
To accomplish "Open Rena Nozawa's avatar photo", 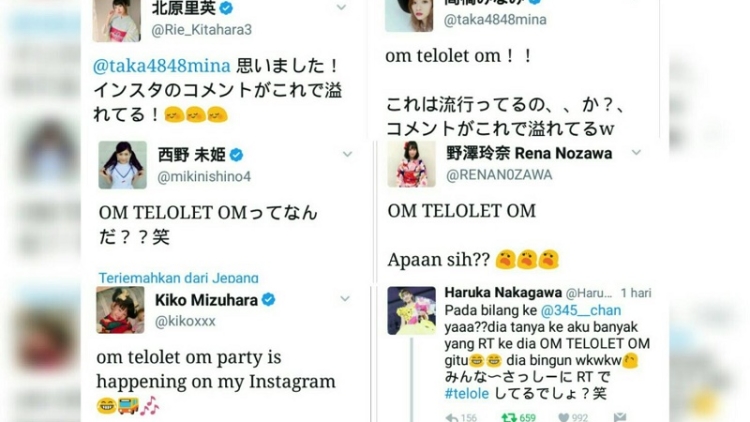I will pyautogui.click(x=411, y=164).
